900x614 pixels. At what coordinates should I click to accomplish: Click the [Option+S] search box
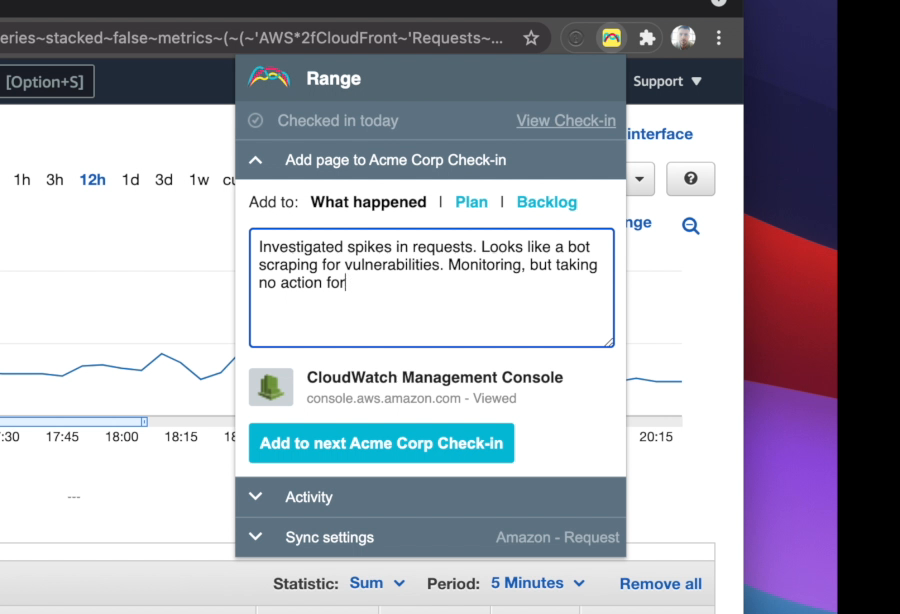coord(46,81)
